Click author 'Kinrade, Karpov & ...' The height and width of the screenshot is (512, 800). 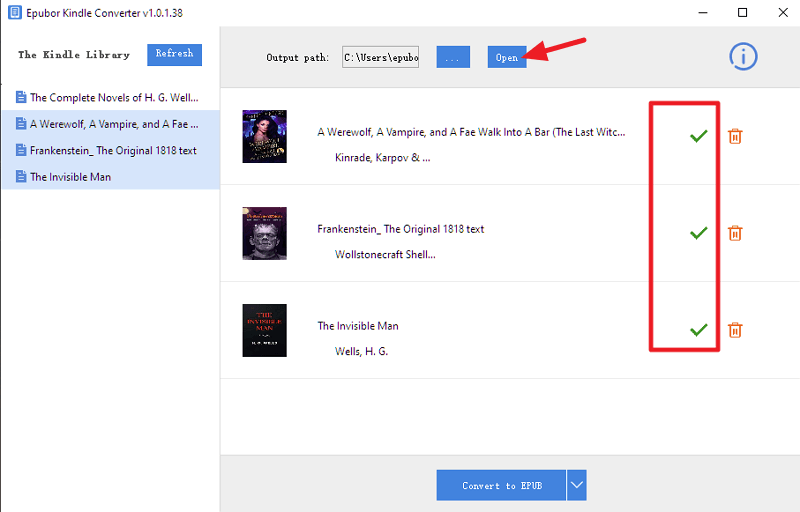(x=382, y=158)
